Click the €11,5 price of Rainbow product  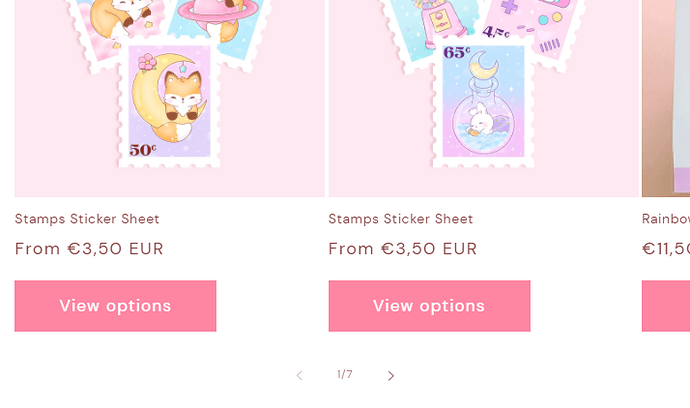pyautogui.click(x=666, y=249)
